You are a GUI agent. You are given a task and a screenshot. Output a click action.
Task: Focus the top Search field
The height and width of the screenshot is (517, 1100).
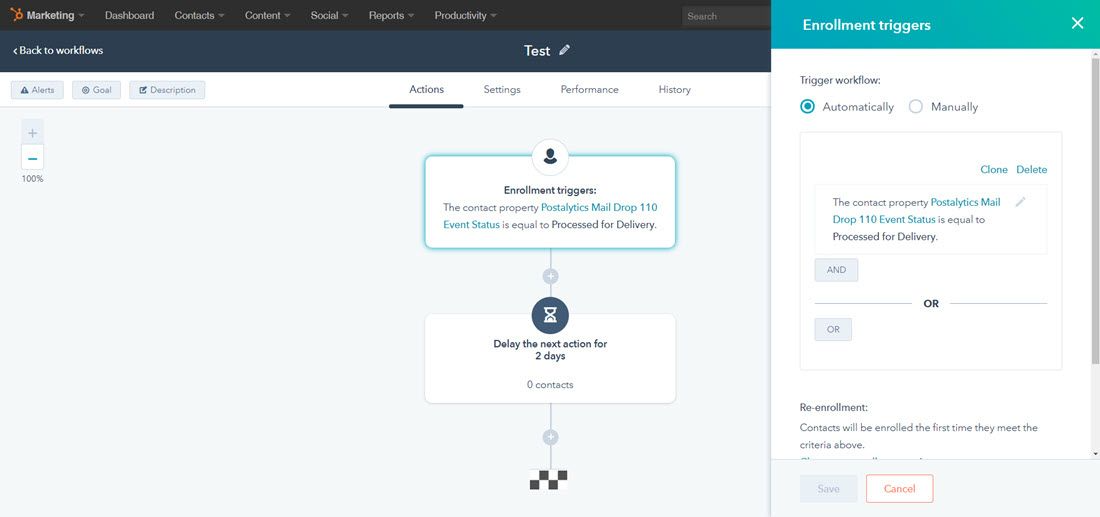click(726, 16)
